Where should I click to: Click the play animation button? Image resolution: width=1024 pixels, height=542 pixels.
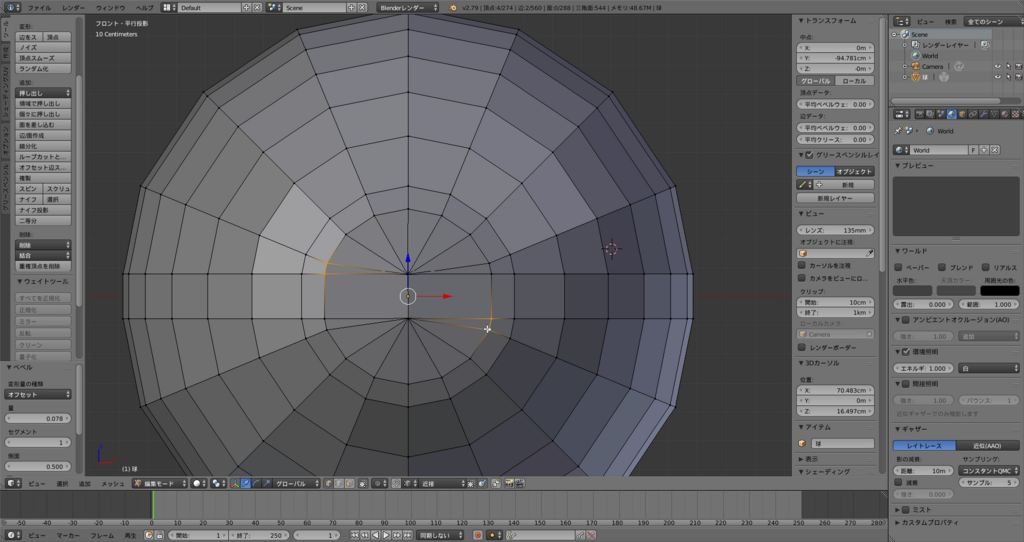pos(387,535)
